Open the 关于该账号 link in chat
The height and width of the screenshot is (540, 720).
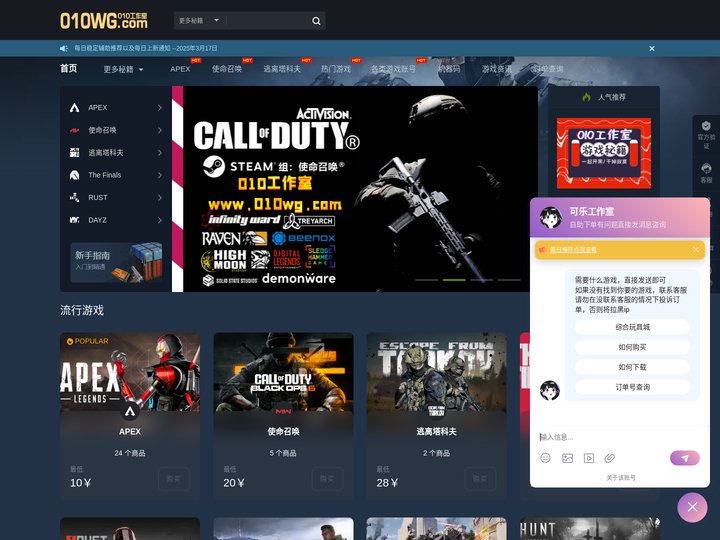coord(620,478)
